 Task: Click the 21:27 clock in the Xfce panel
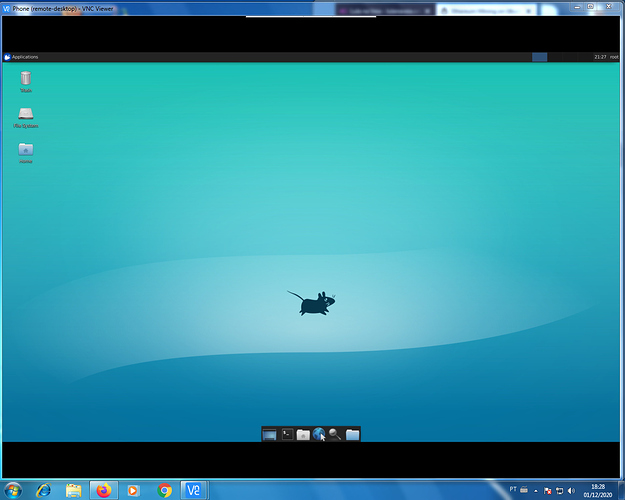pyautogui.click(x=600, y=57)
